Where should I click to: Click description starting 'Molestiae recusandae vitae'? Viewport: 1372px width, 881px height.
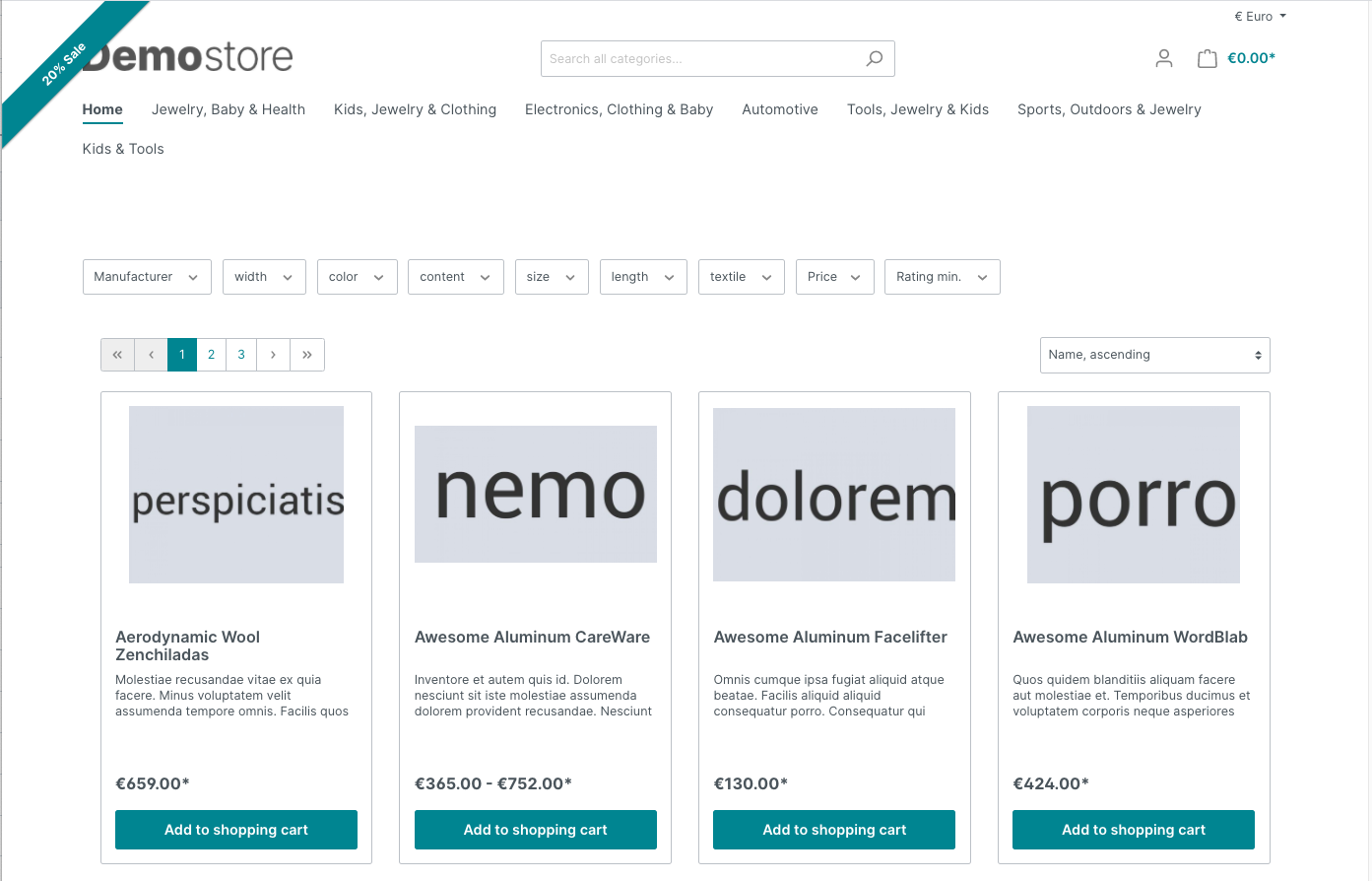point(231,696)
